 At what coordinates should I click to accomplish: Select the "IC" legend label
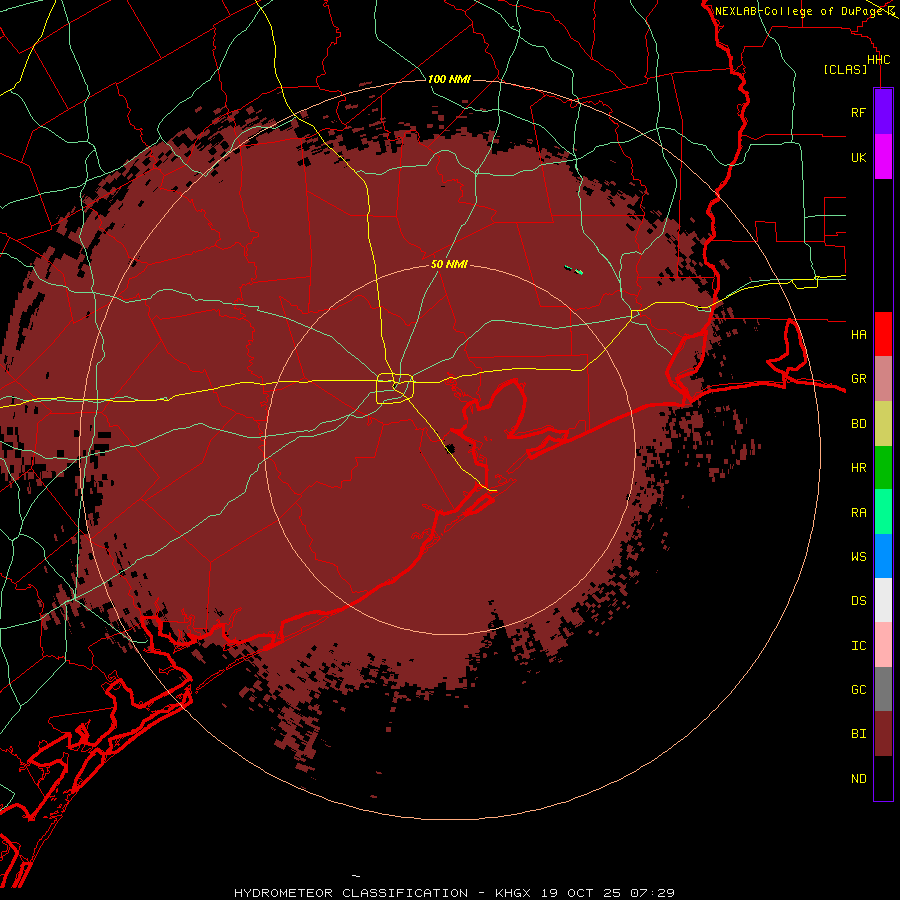[x=858, y=646]
